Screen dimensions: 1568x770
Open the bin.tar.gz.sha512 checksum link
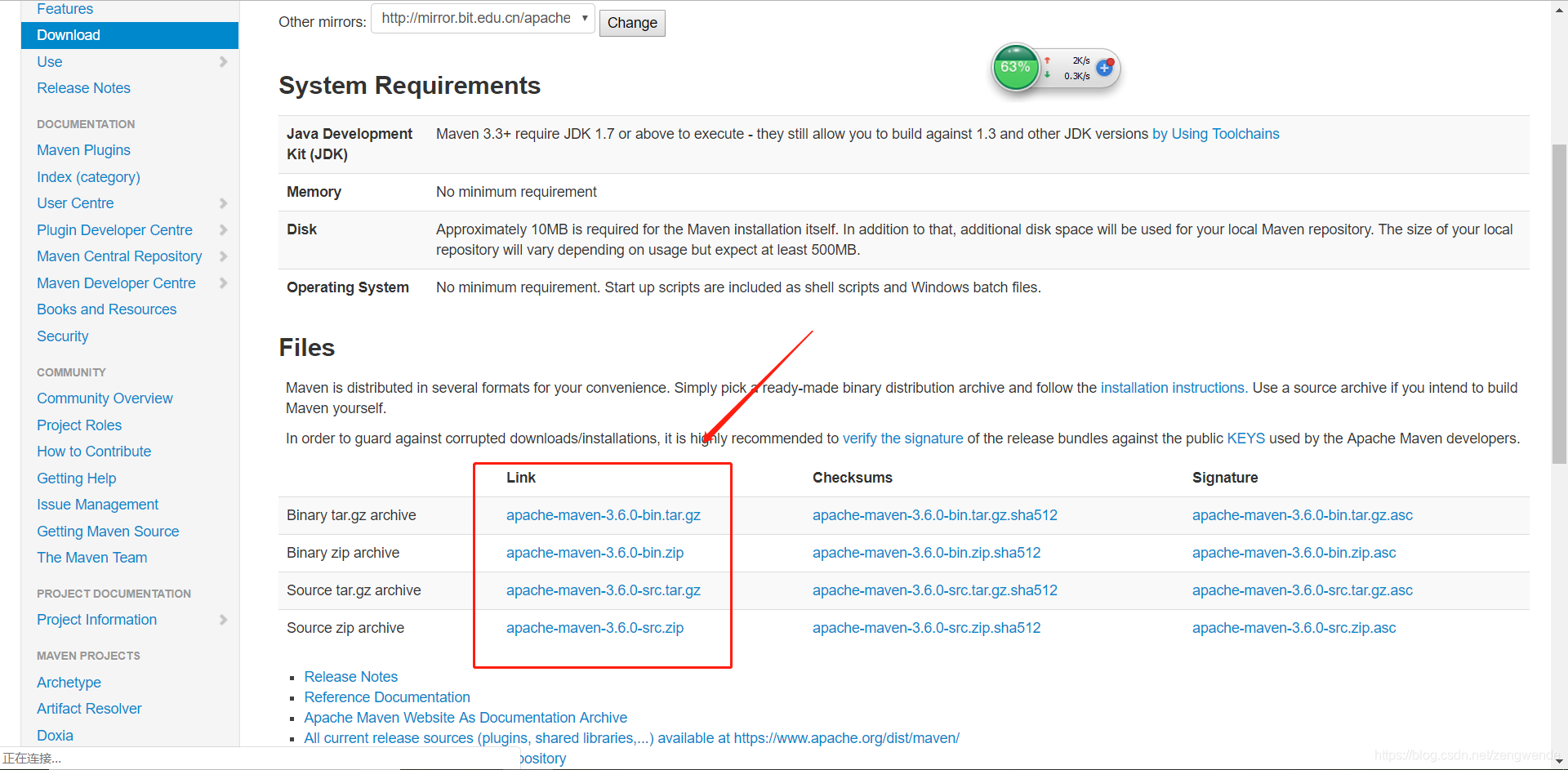click(x=935, y=515)
